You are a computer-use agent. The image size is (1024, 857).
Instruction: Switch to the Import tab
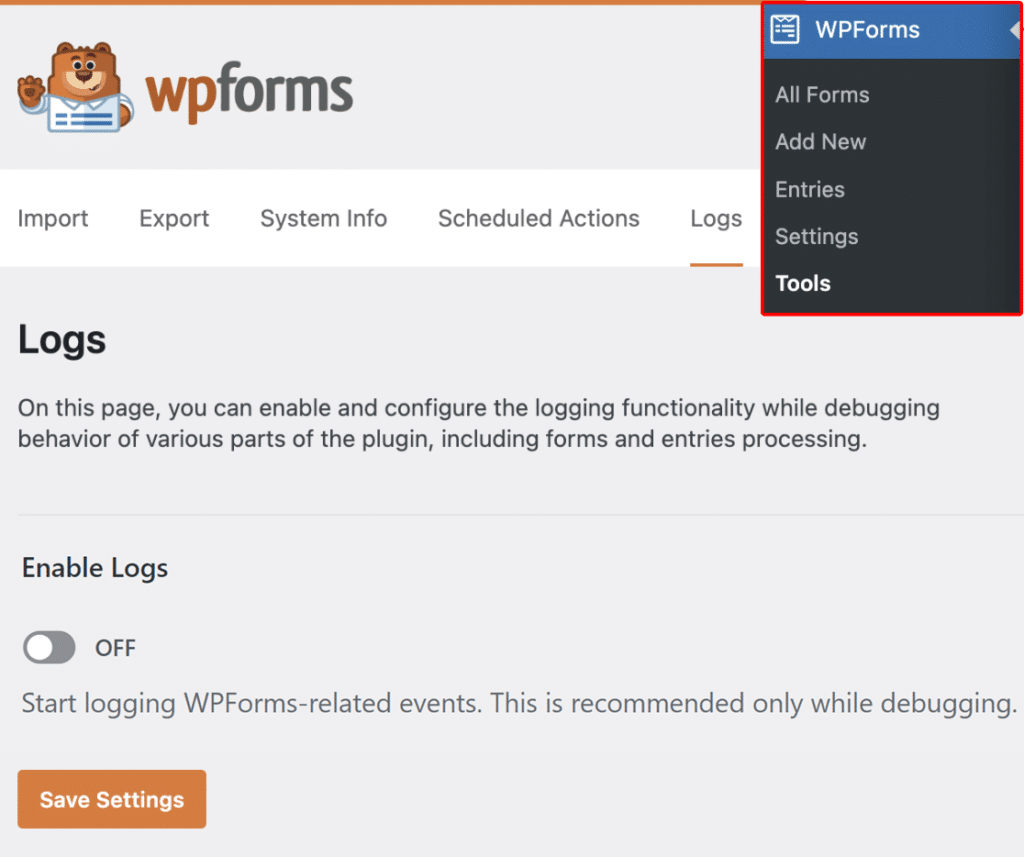pos(52,218)
